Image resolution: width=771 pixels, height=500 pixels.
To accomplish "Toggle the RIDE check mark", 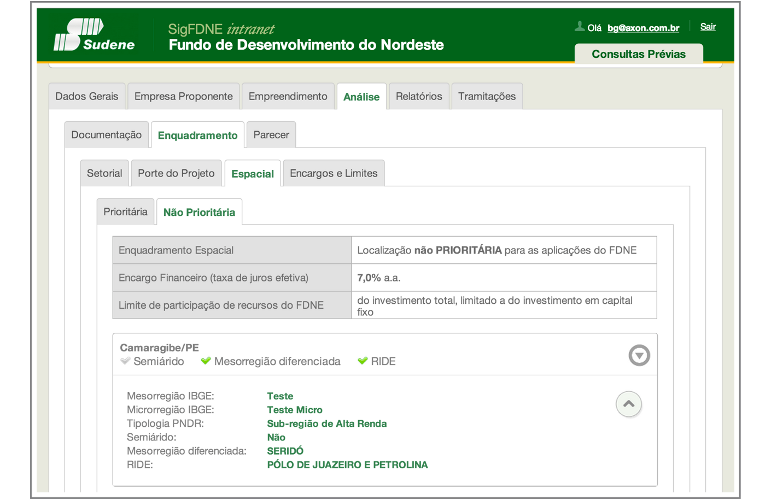I will click(x=363, y=361).
